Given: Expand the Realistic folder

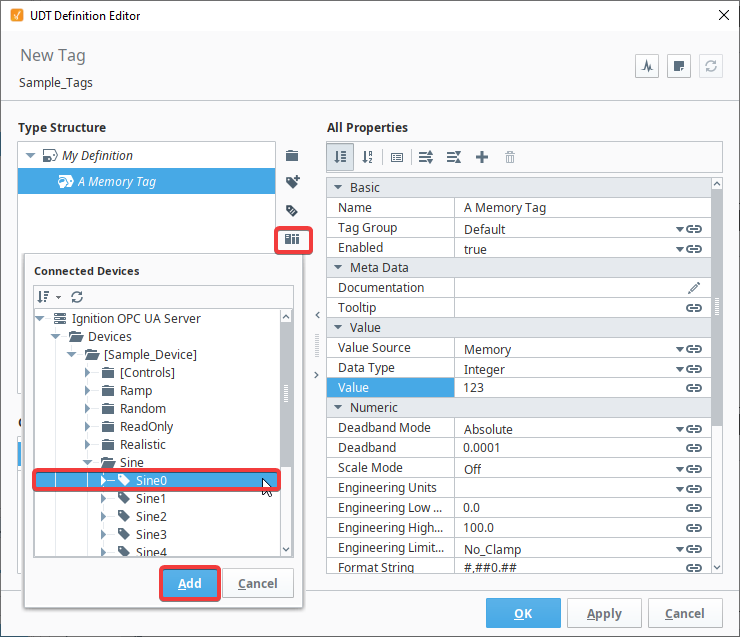Looking at the screenshot, I should point(87,444).
